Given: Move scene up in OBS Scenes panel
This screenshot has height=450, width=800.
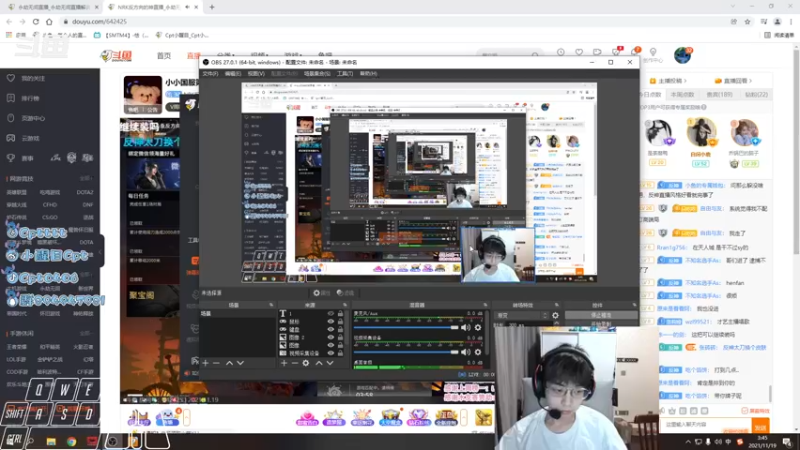Looking at the screenshot, I should [x=229, y=363].
